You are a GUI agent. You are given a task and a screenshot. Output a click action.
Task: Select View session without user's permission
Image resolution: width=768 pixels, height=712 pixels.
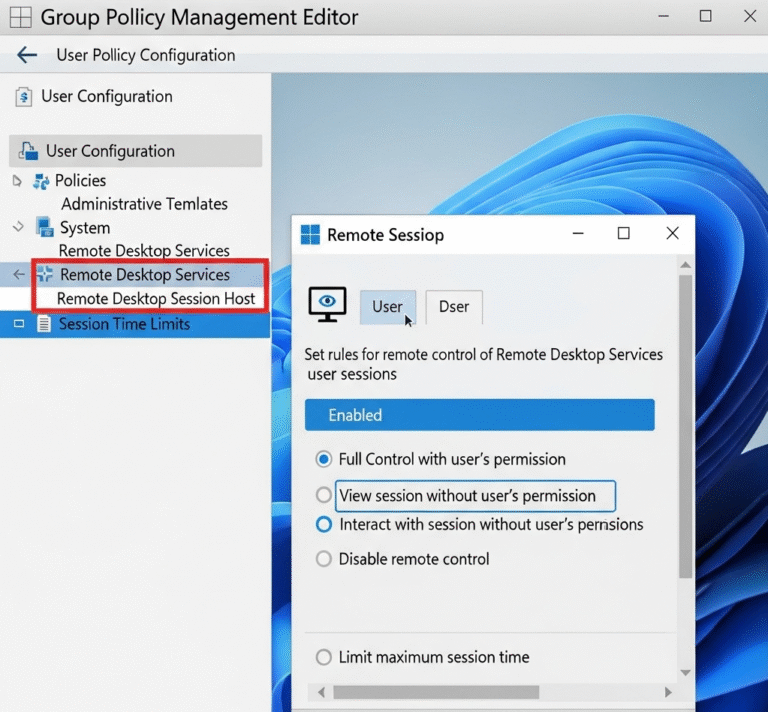pyautogui.click(x=323, y=495)
